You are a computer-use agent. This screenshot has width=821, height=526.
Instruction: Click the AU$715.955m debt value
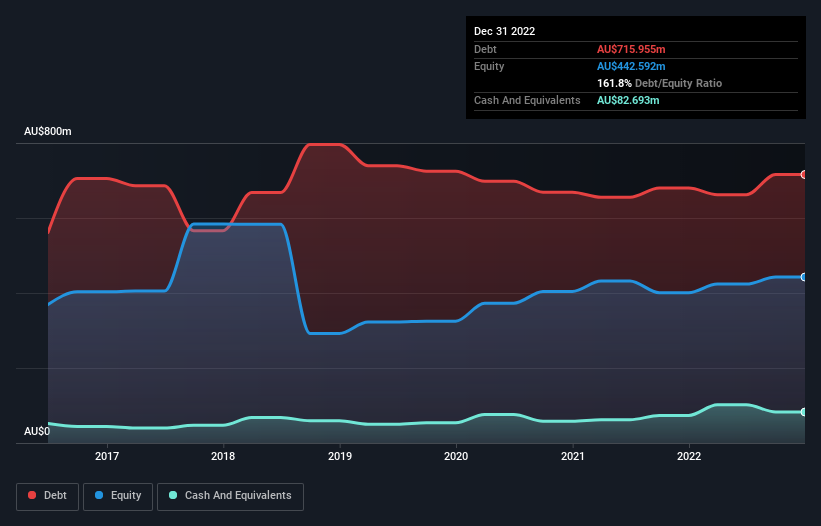631,49
